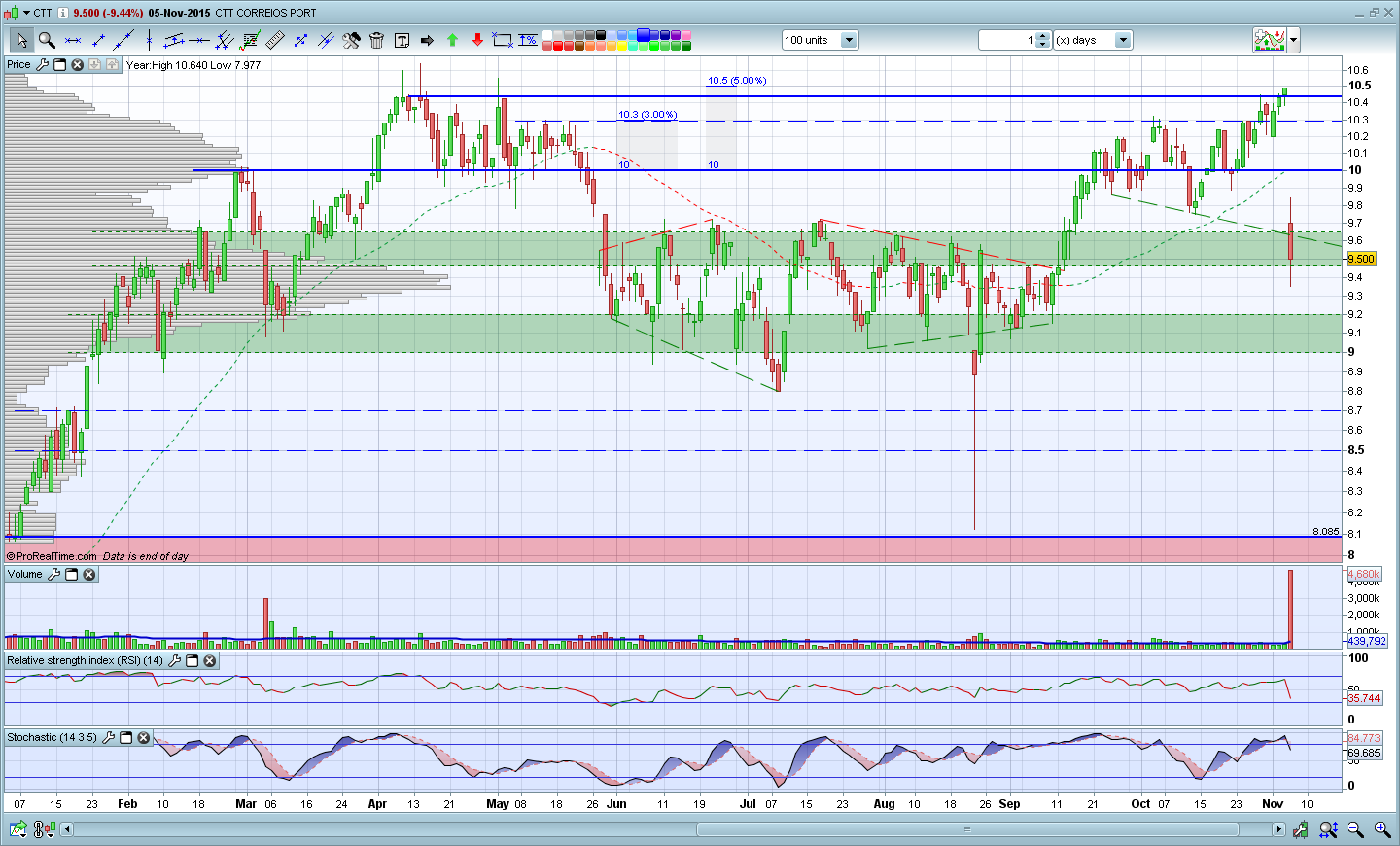Open the 100 units dropdown
The height and width of the screenshot is (846, 1400).
click(849, 40)
